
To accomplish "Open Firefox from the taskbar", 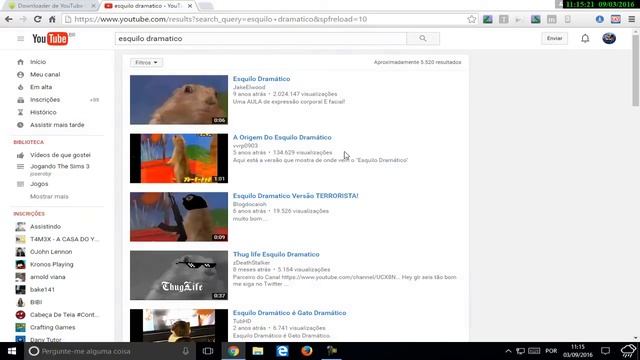I will 307,351.
